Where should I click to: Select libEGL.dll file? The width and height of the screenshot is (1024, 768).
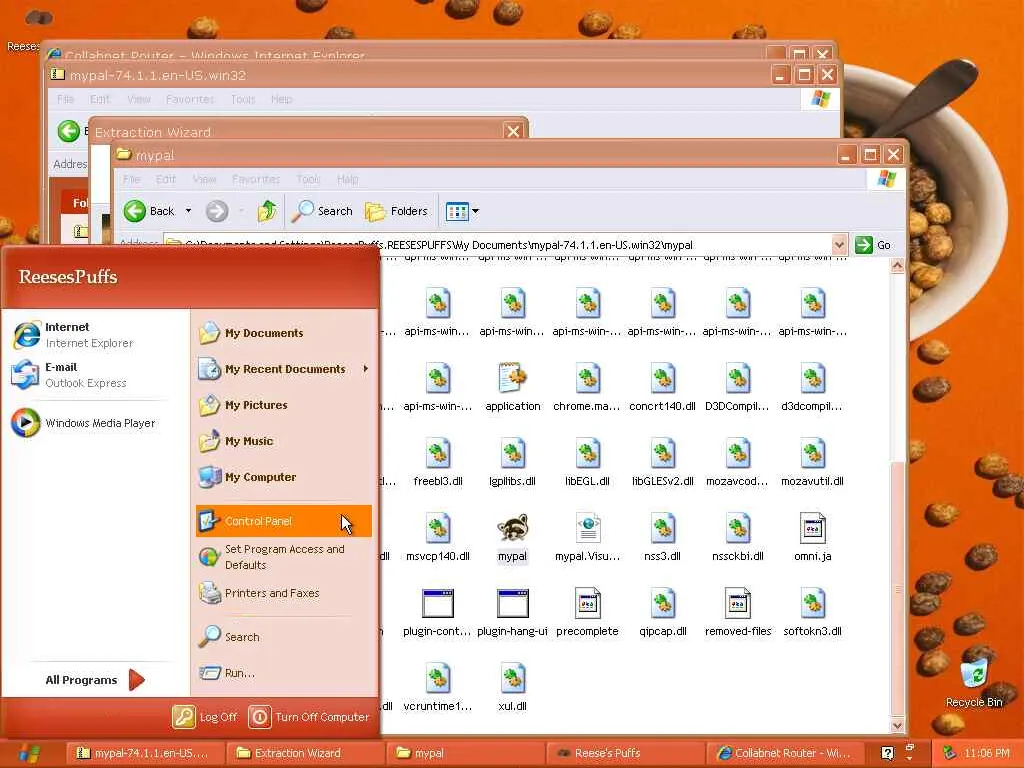point(587,462)
